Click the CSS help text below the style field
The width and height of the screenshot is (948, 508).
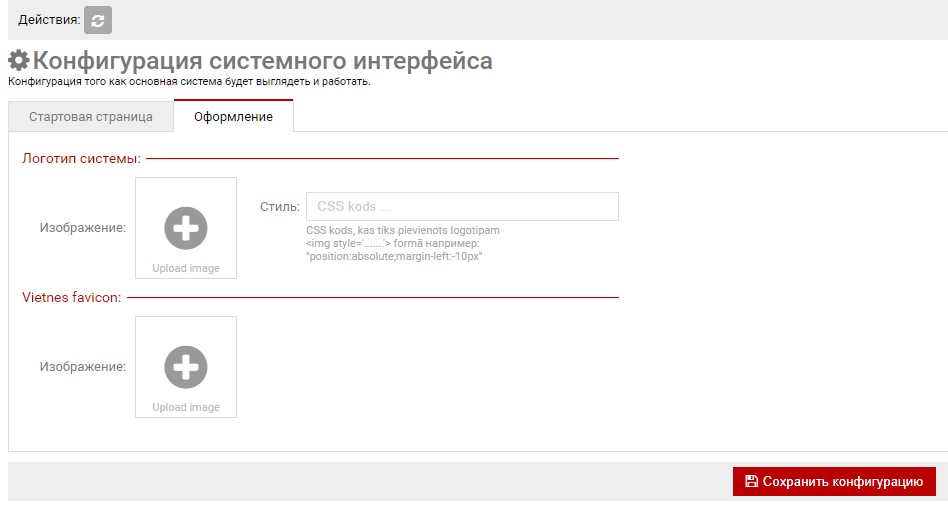(x=402, y=243)
